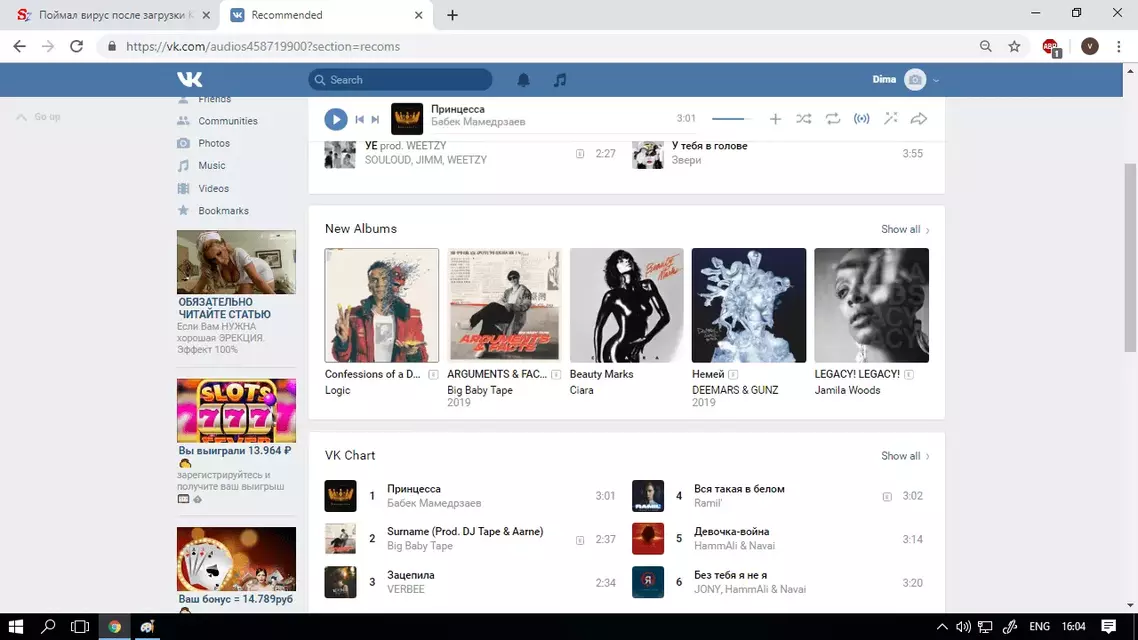
Task: Open the Немей album cover
Action: click(749, 305)
